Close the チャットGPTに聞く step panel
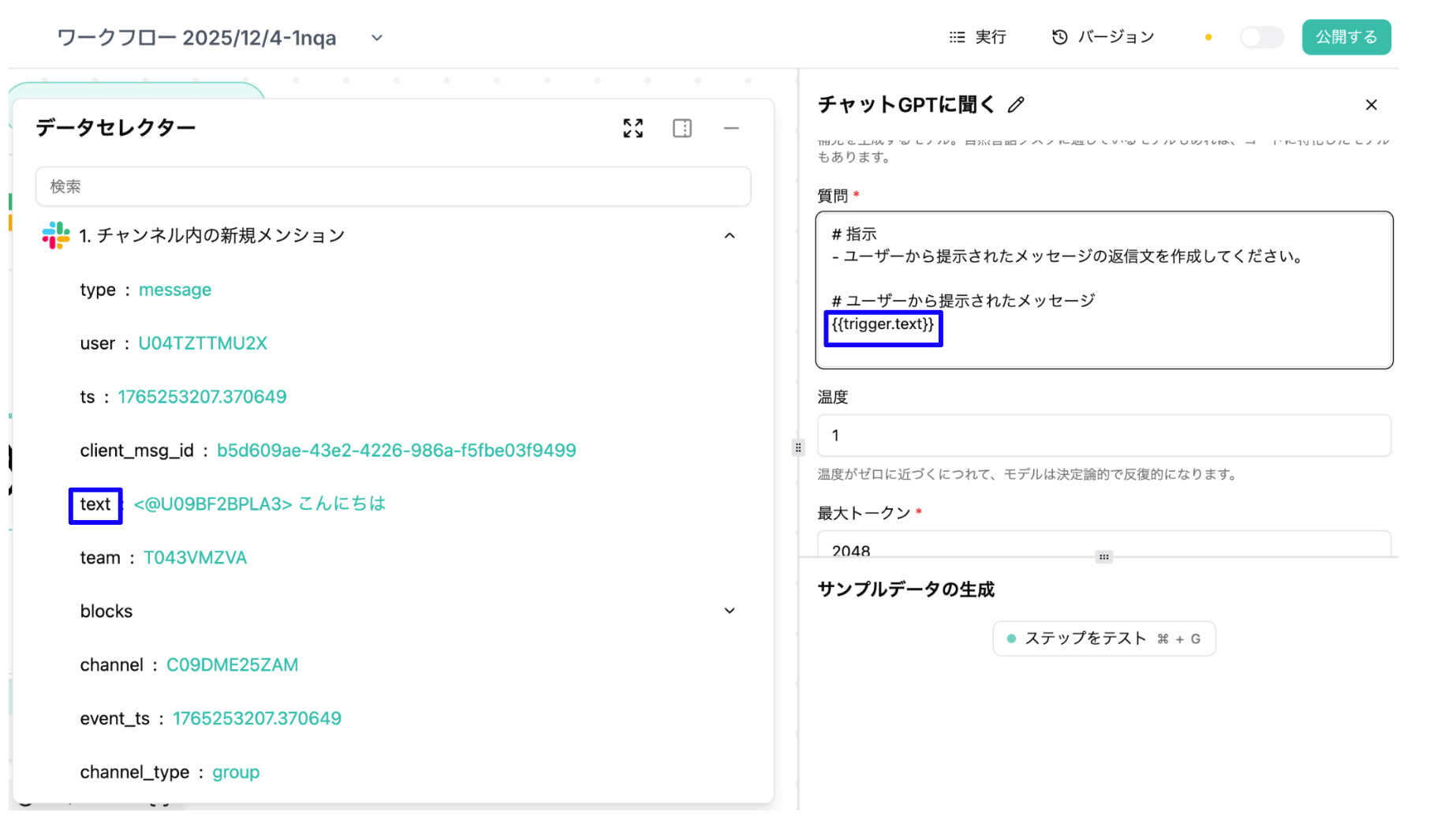Screen dimensions: 1456x831 pyautogui.click(x=1372, y=104)
